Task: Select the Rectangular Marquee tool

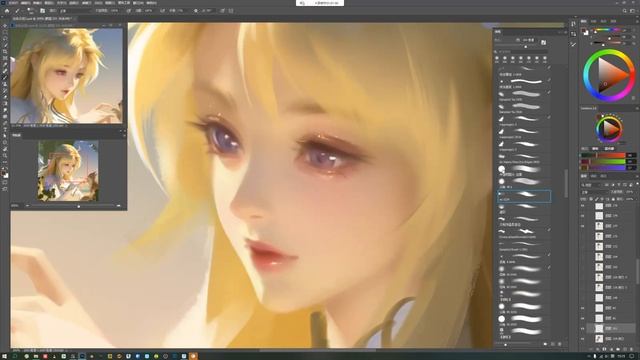Action: click(x=5, y=32)
